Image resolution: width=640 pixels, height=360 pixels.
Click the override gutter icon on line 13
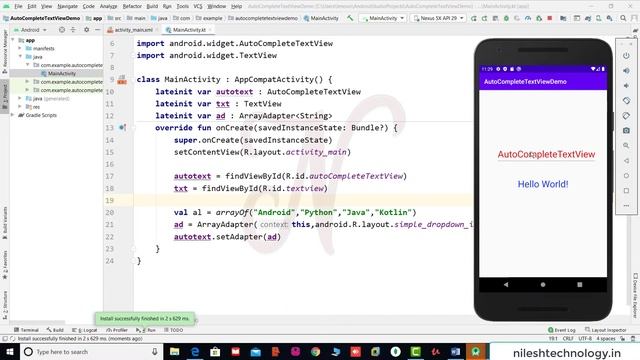[122, 128]
